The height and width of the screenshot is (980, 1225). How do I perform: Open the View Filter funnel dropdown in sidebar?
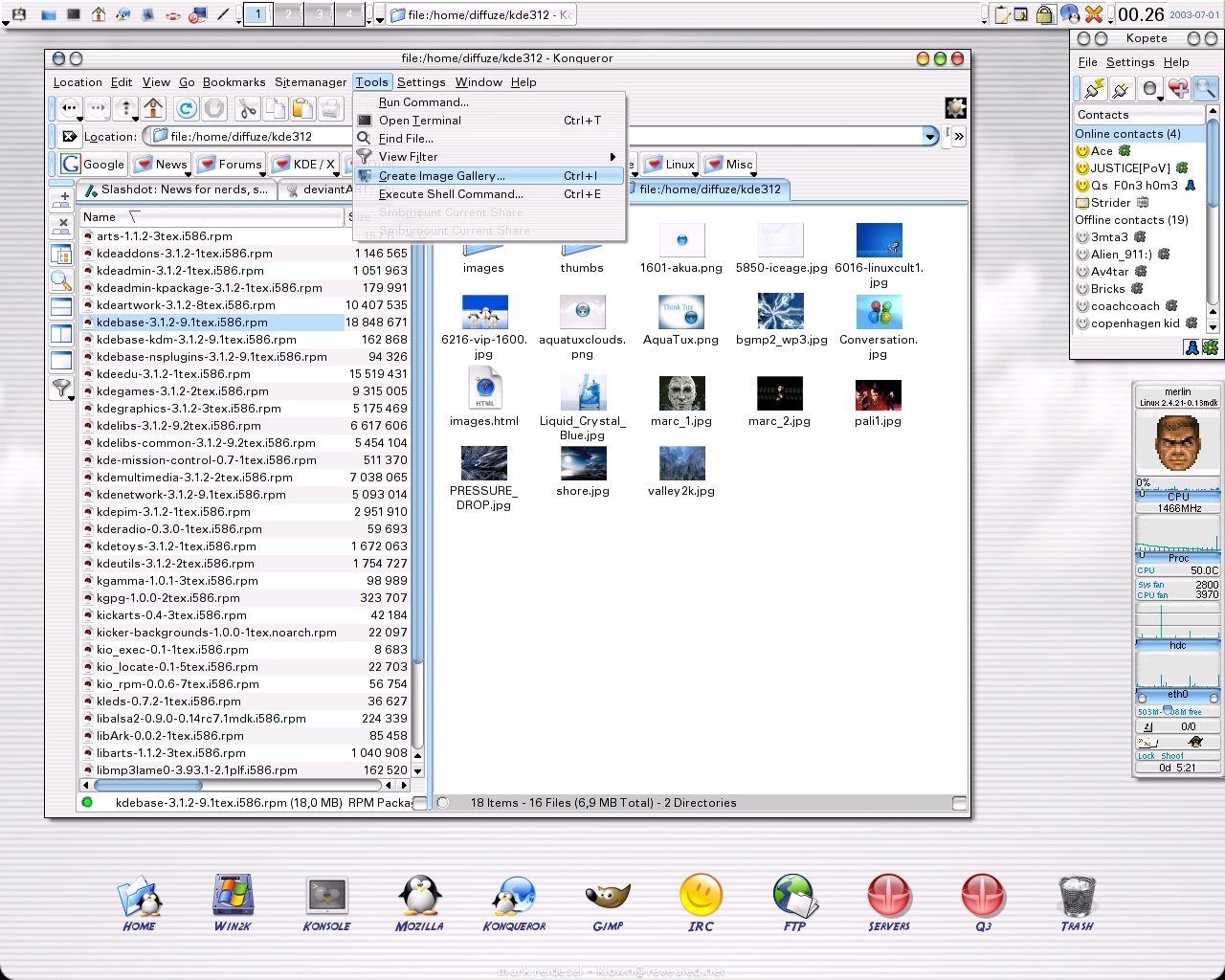coord(61,388)
